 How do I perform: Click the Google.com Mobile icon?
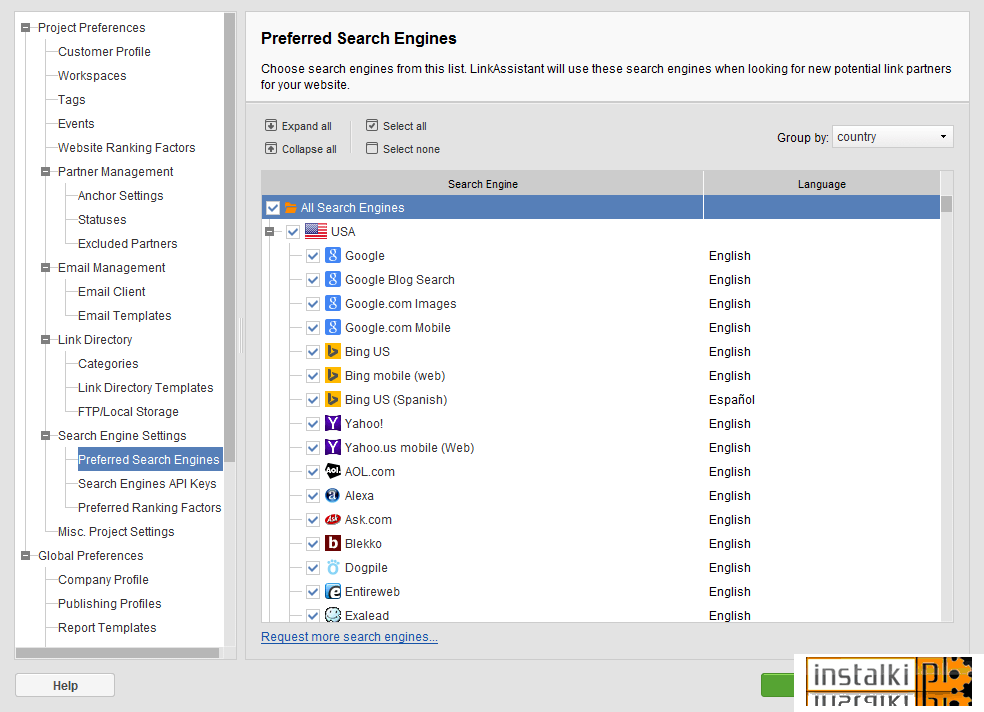pyautogui.click(x=333, y=327)
